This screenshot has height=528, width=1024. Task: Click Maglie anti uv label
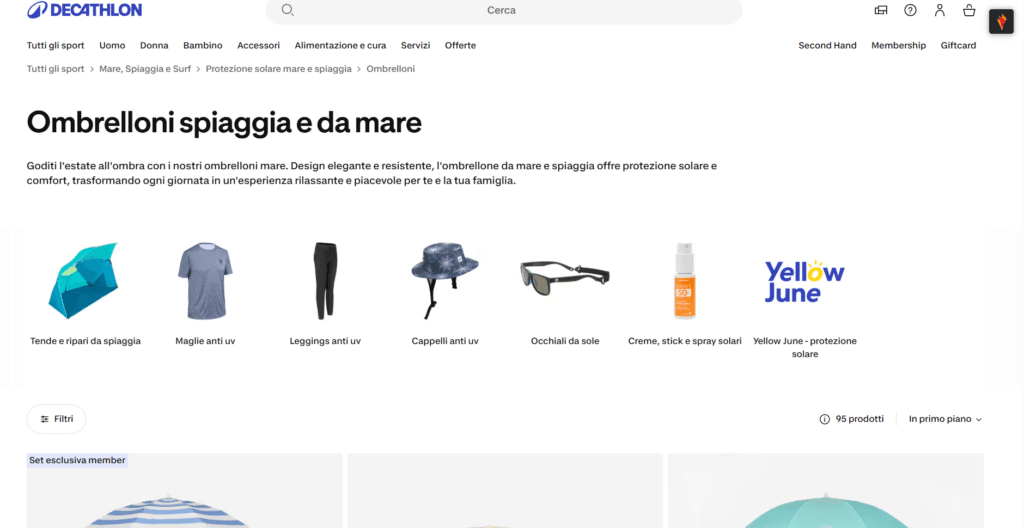(x=205, y=341)
